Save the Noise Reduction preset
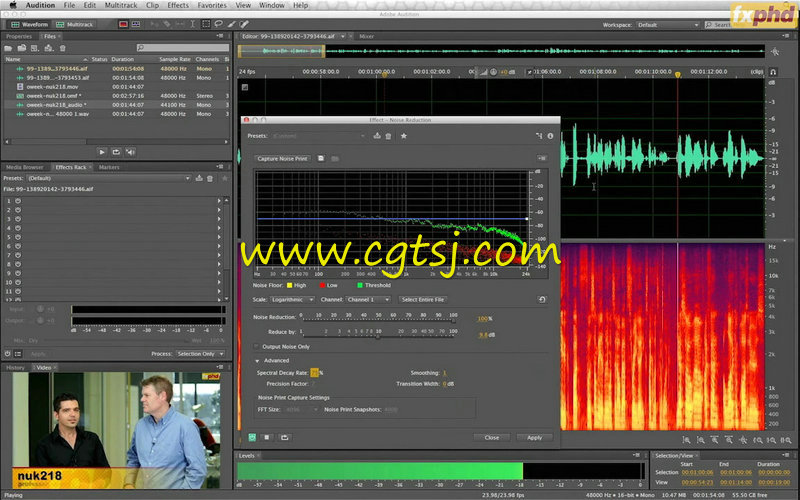Screen dimensions: 800x500 [x=377, y=136]
